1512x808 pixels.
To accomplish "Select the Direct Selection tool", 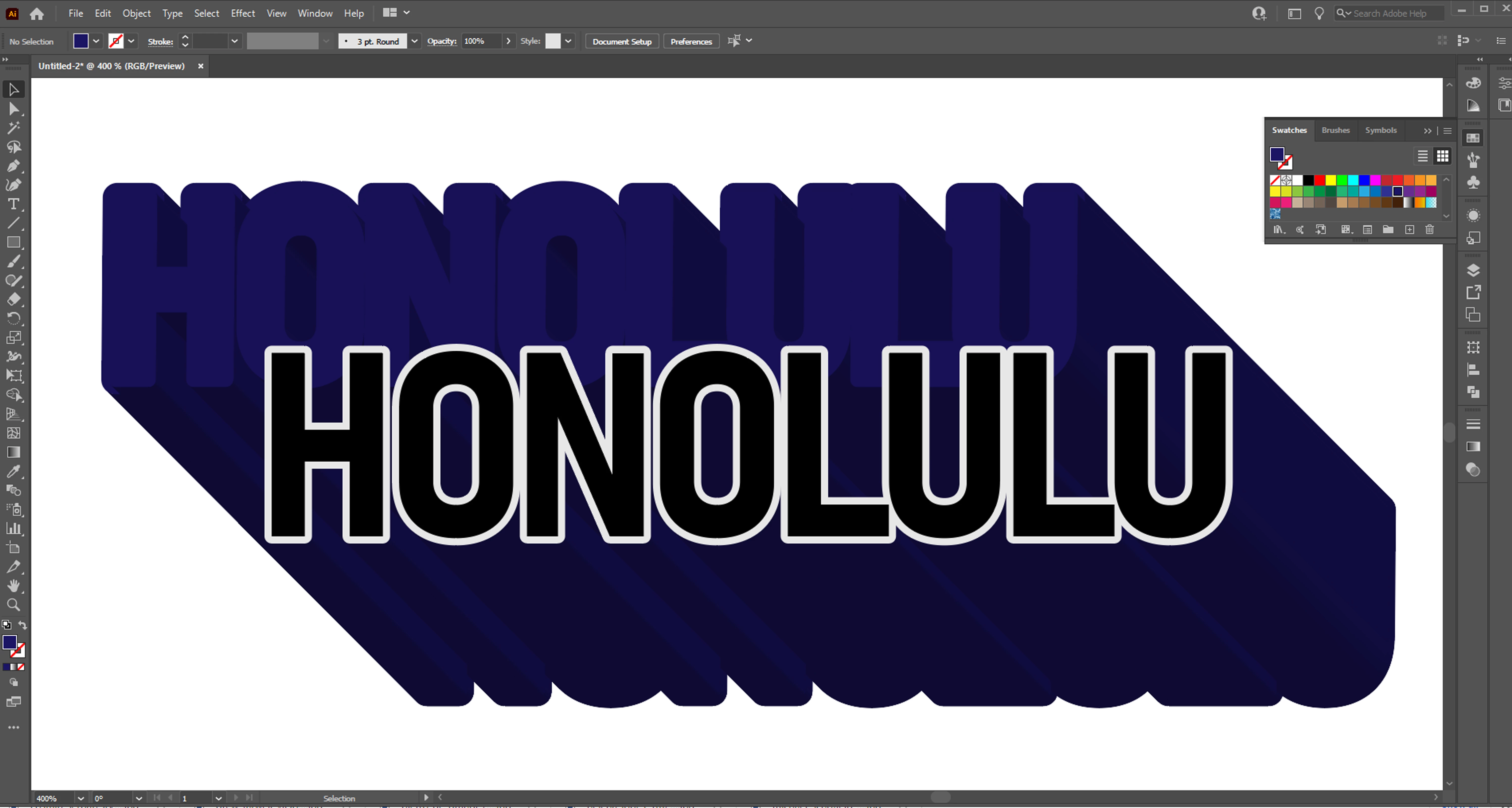I will (13, 109).
